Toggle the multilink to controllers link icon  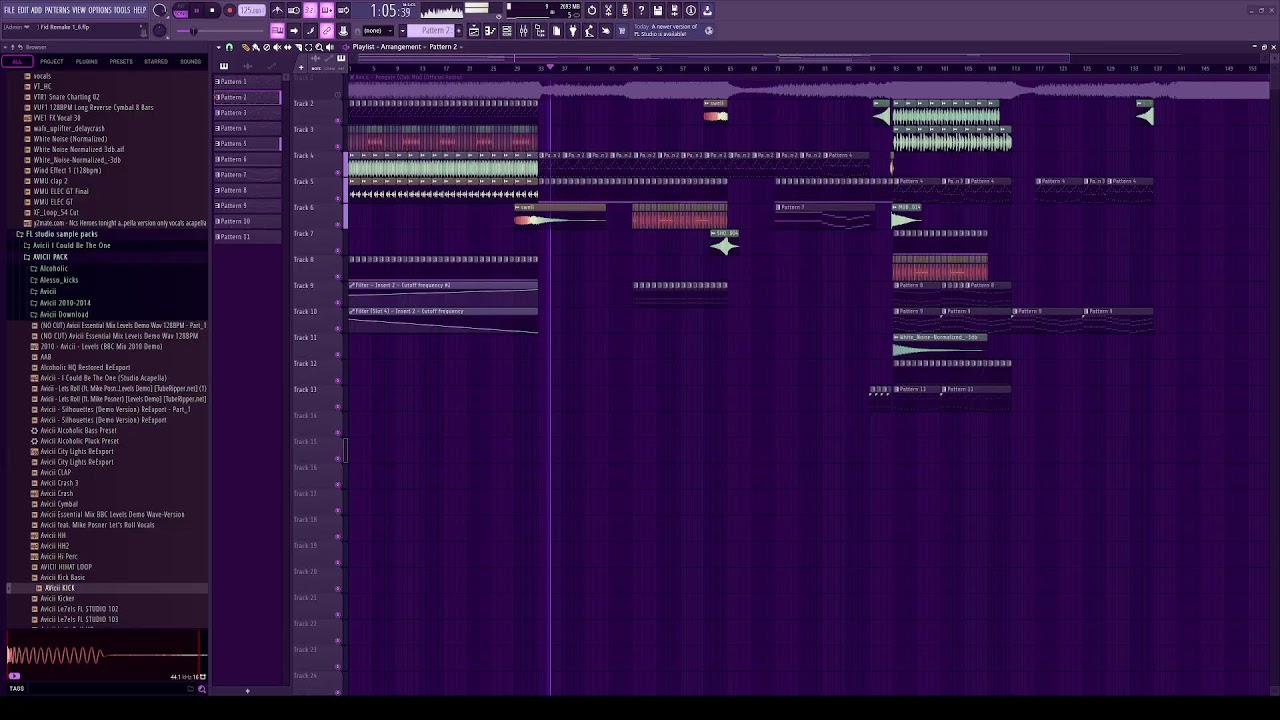click(326, 31)
